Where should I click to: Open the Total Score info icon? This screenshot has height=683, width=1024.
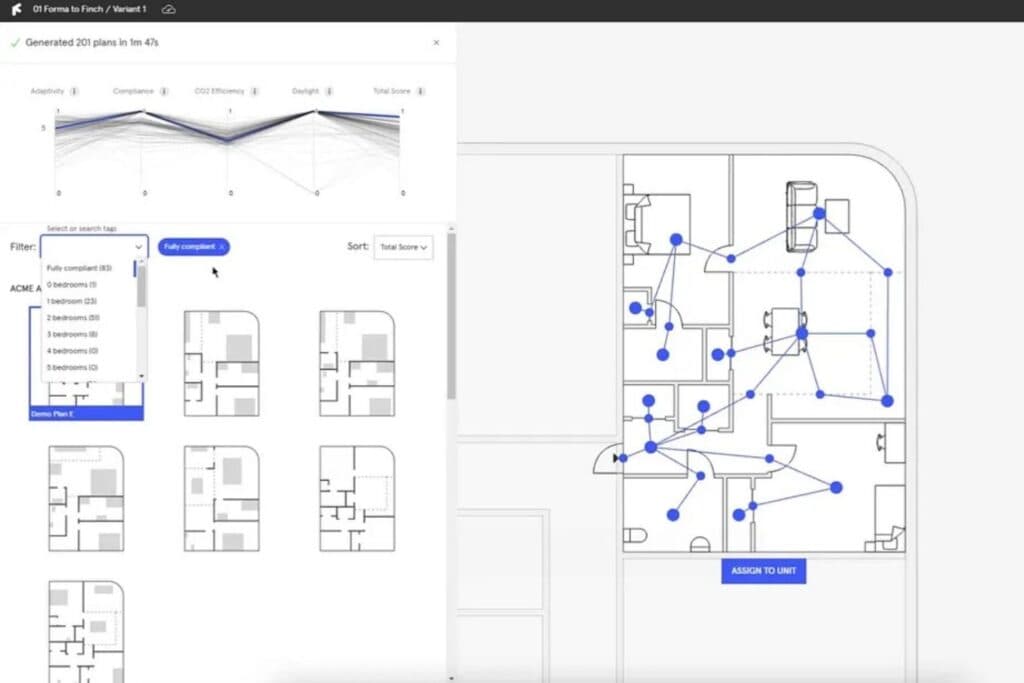tap(420, 91)
